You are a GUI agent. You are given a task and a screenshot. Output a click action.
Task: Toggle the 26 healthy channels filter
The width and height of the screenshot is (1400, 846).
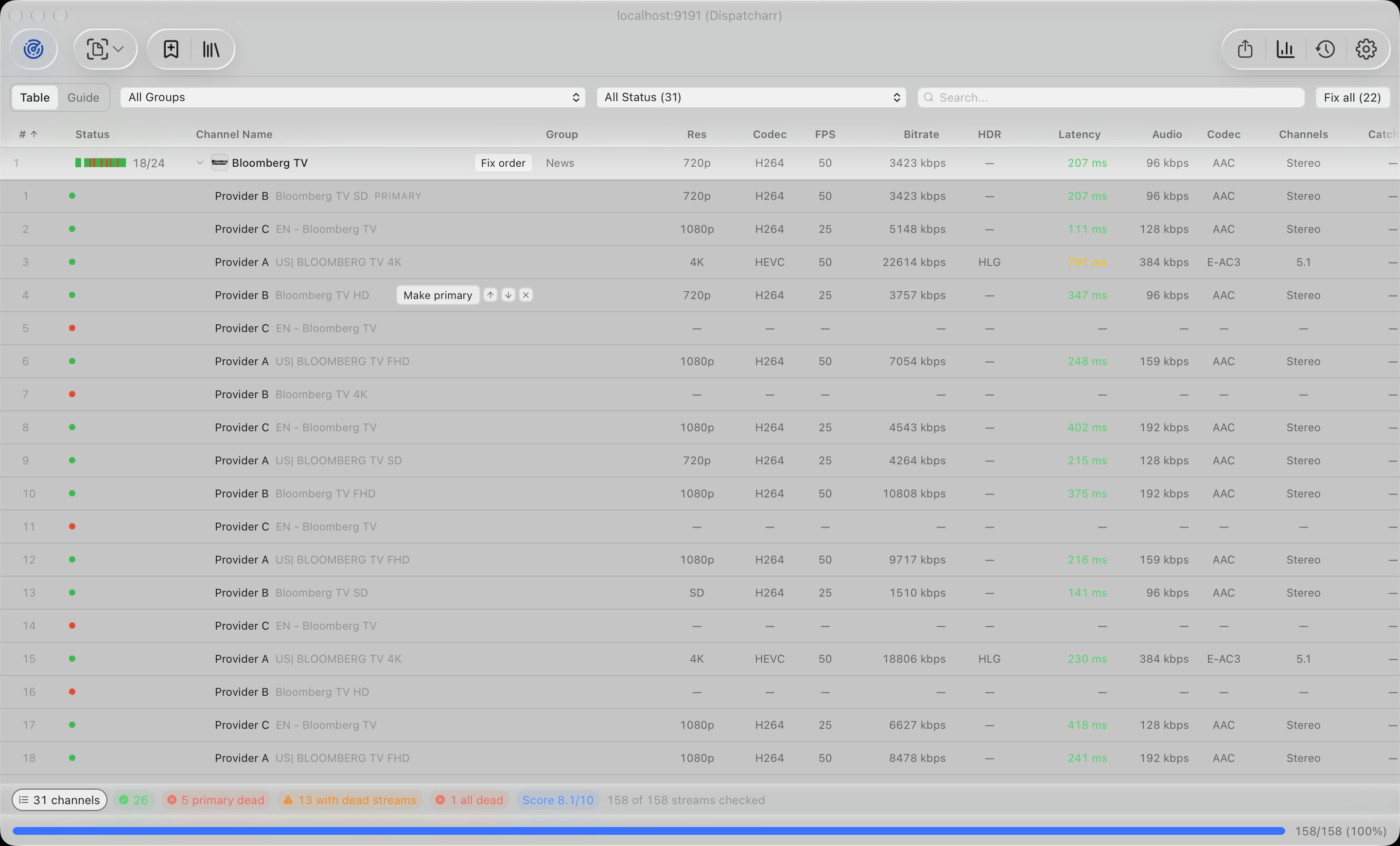[134, 799]
